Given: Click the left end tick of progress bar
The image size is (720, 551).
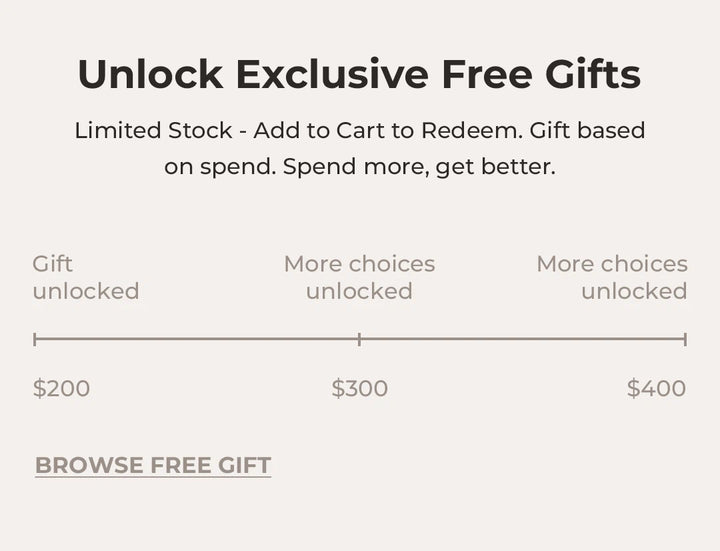Looking at the screenshot, I should 35,339.
